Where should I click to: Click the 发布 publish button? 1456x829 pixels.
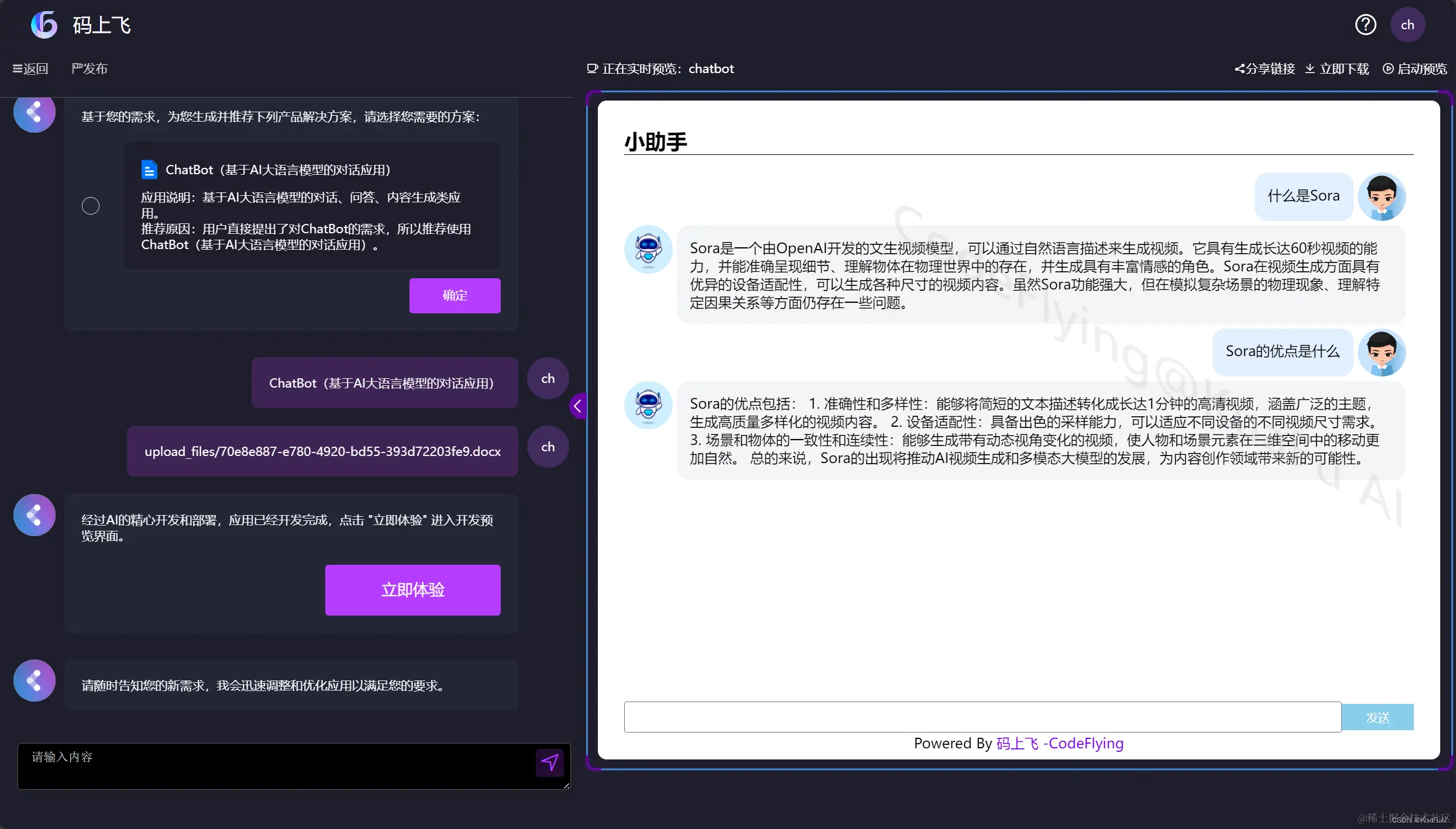coord(90,68)
